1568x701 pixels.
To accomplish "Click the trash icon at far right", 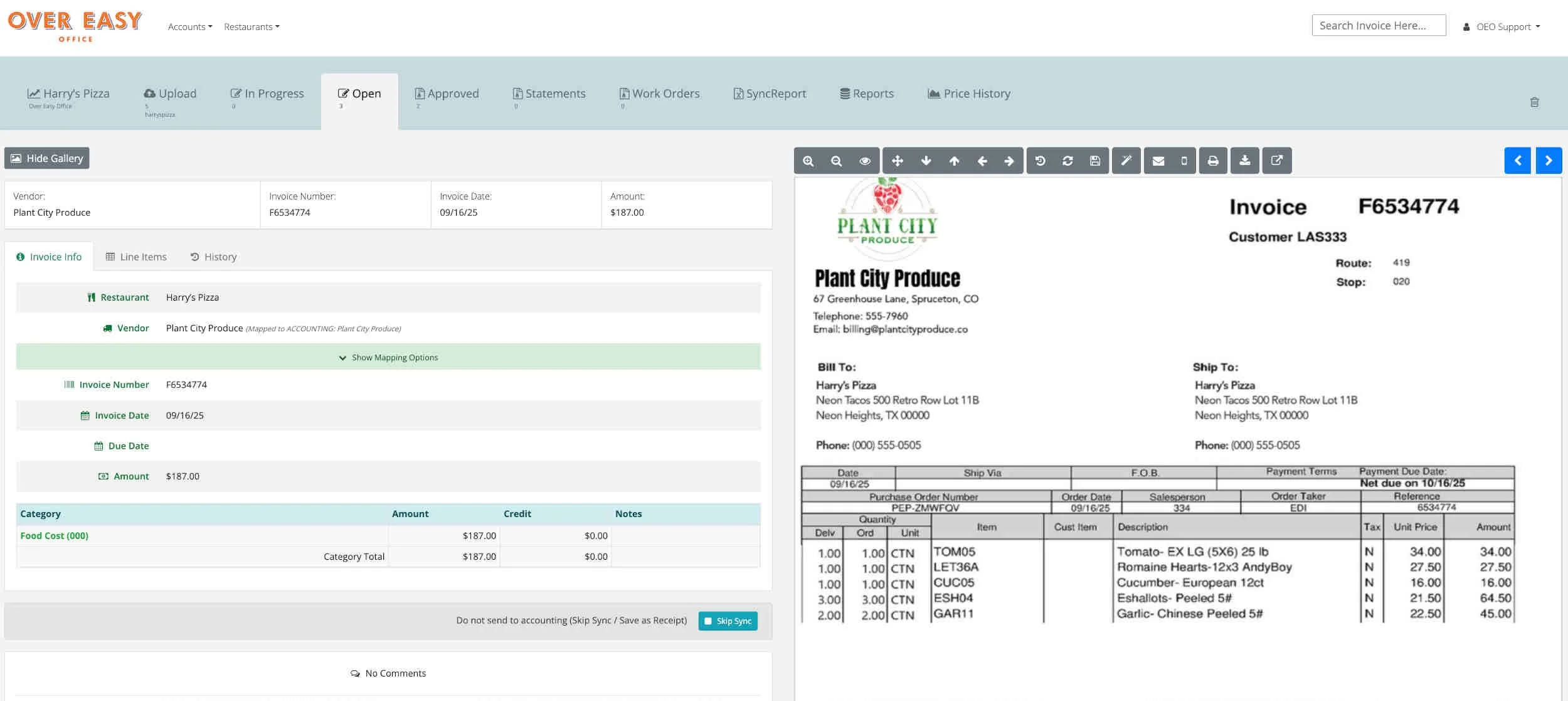I will [x=1534, y=102].
